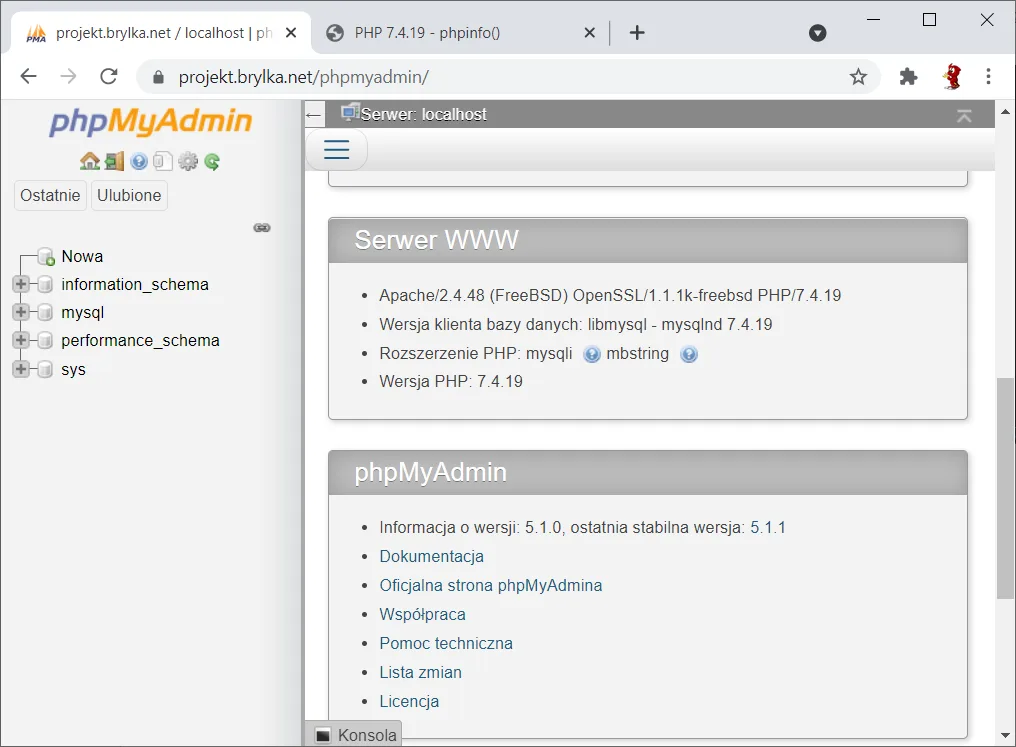Image resolution: width=1016 pixels, height=747 pixels.
Task: Click the Serwer WWW panel header
Action: click(x=648, y=240)
